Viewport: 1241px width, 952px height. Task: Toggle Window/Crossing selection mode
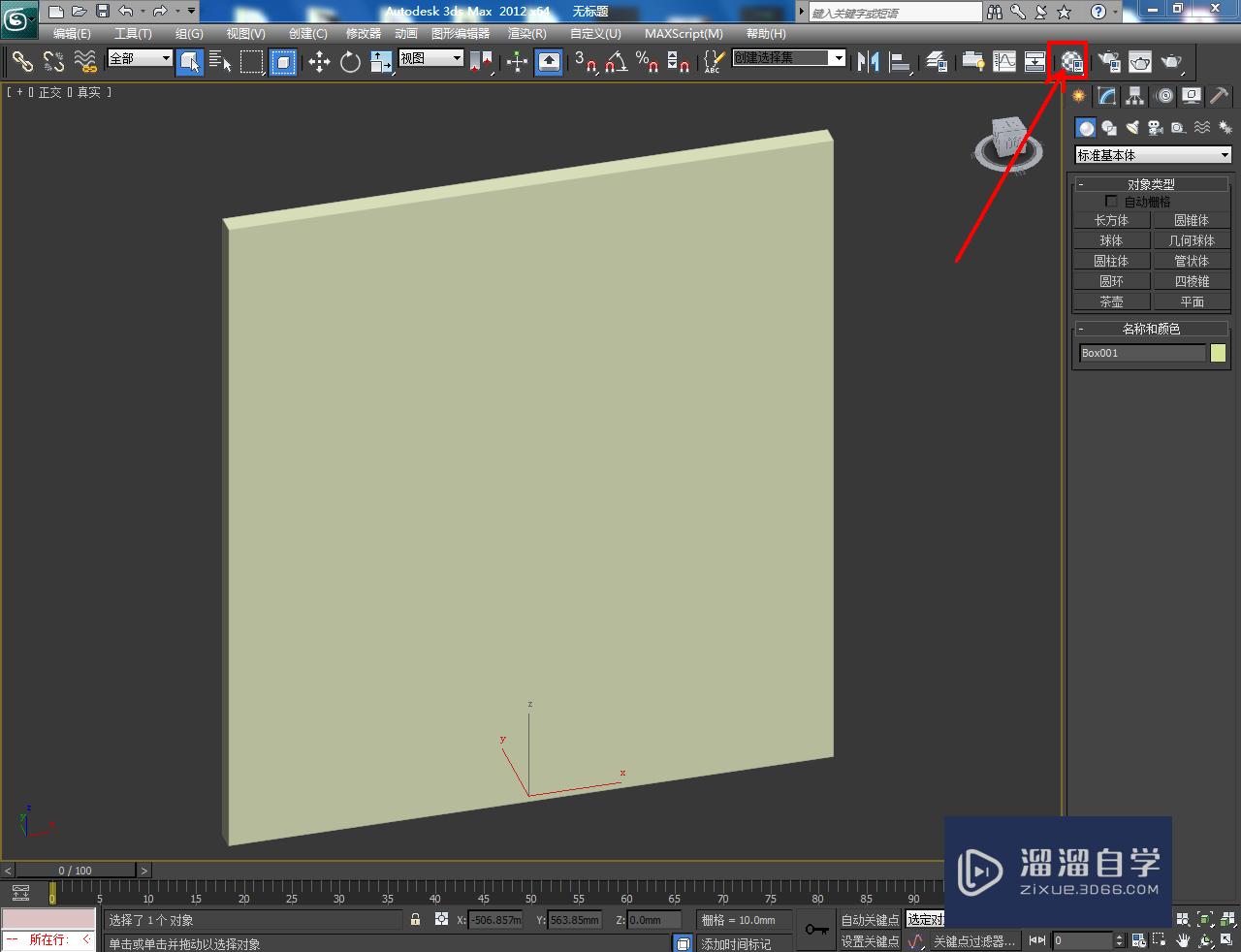[283, 61]
